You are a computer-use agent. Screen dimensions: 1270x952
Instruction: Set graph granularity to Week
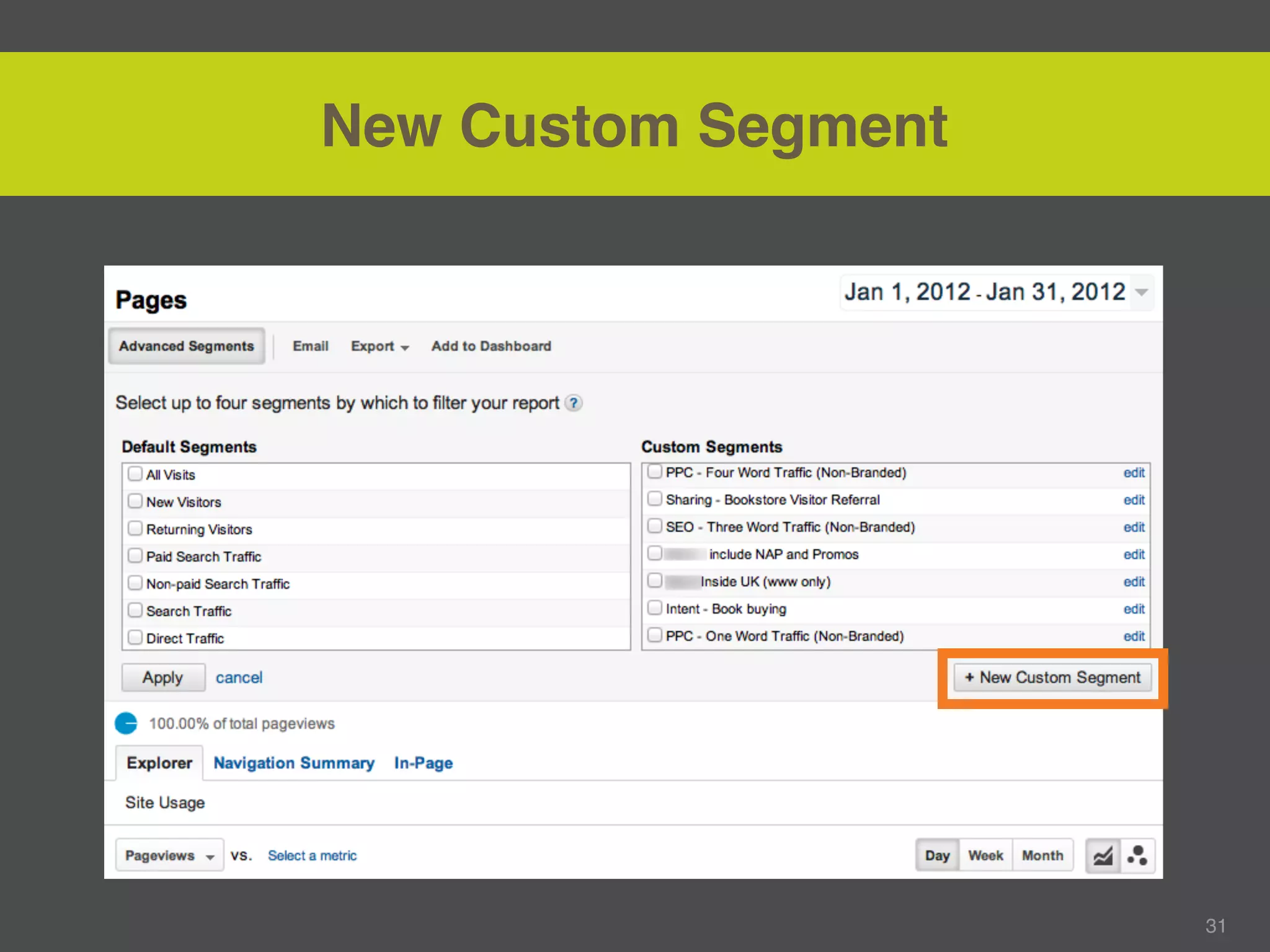(x=986, y=855)
